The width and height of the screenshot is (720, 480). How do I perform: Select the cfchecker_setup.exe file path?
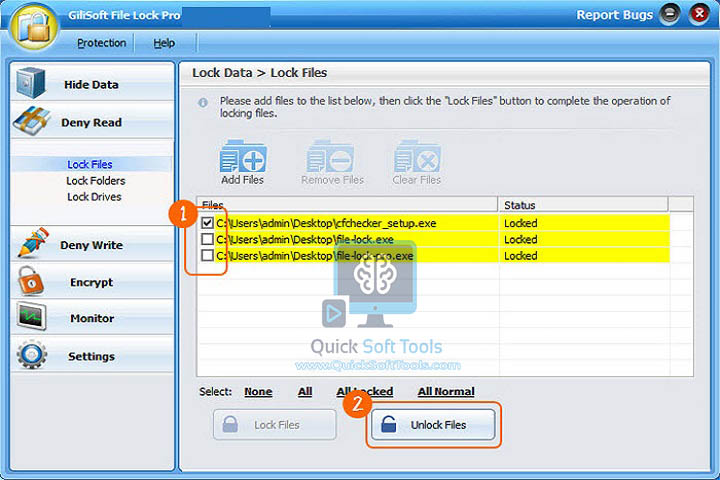[x=326, y=223]
